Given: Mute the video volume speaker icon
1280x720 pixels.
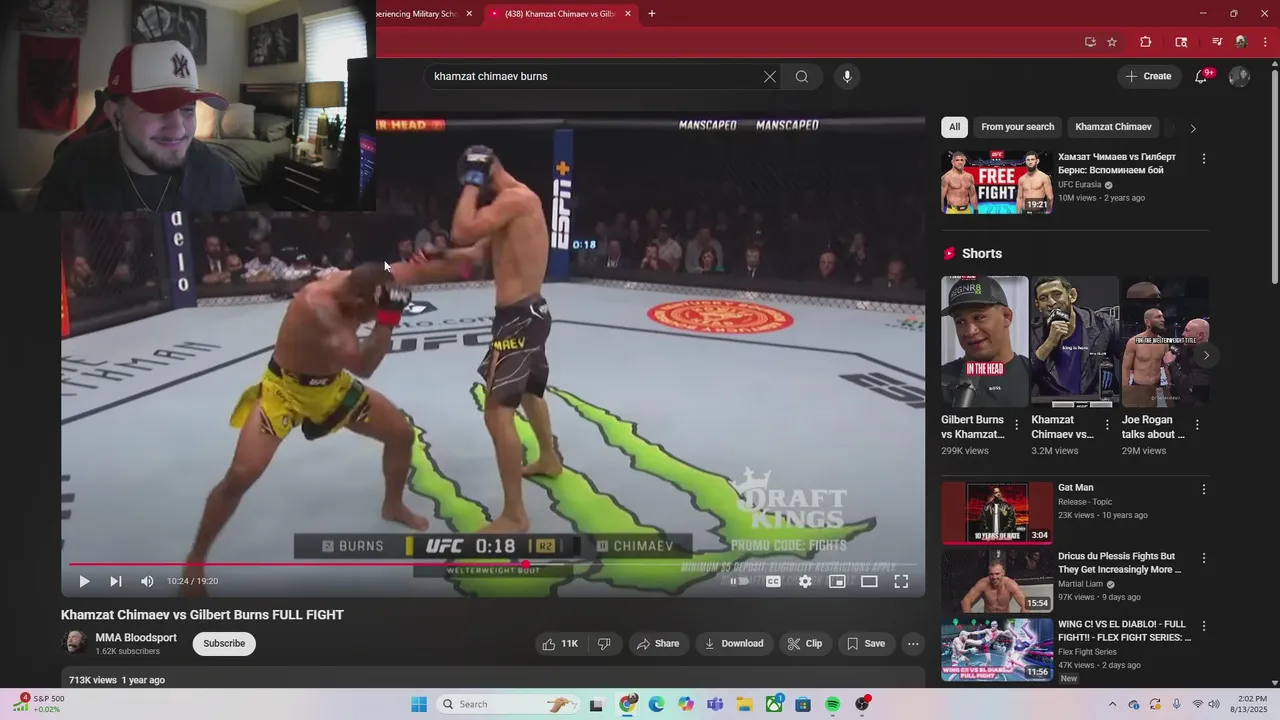Looking at the screenshot, I should (147, 581).
